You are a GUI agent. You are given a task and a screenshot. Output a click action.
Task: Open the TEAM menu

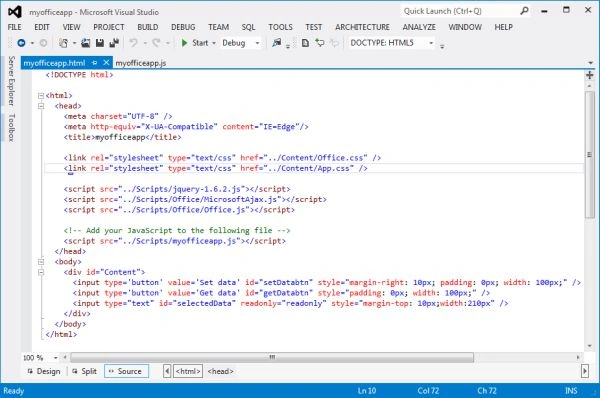point(218,27)
